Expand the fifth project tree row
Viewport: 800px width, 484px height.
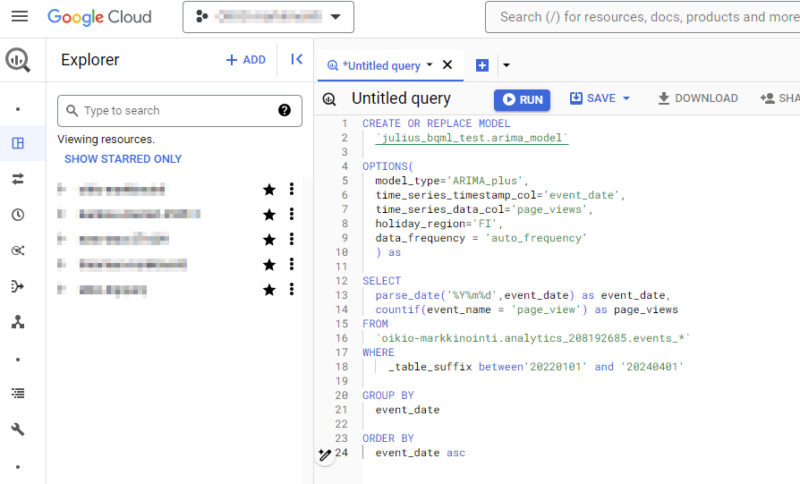tap(61, 290)
